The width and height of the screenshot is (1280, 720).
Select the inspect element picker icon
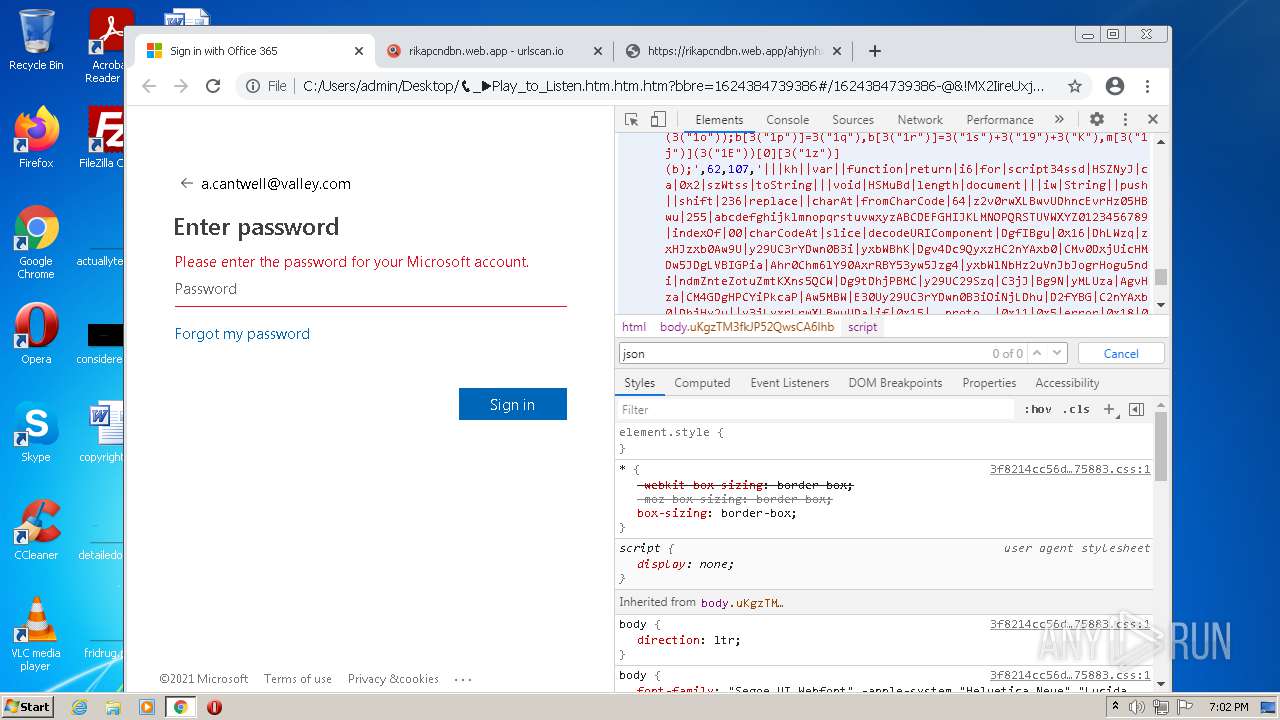coord(631,119)
